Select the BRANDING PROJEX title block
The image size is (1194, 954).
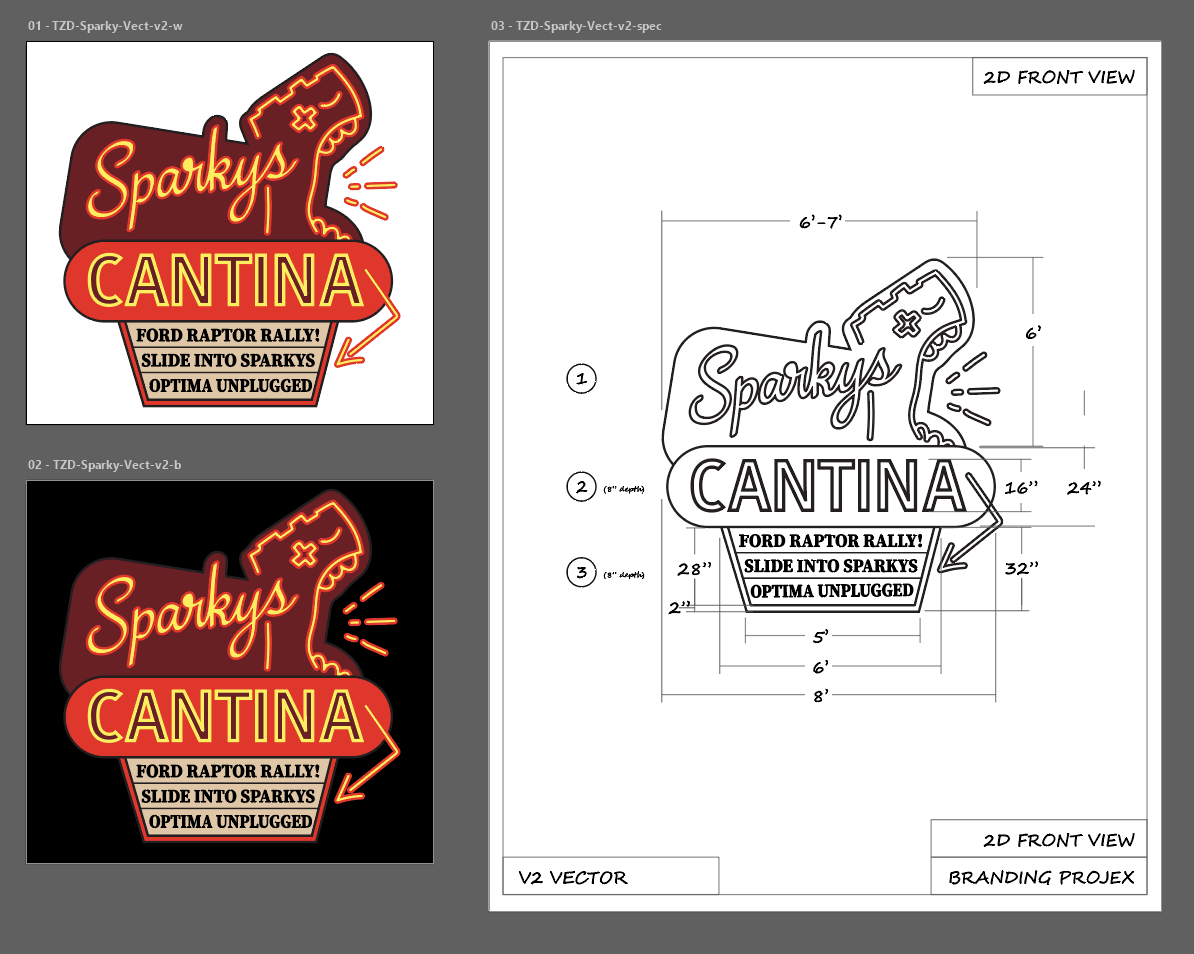point(1039,876)
